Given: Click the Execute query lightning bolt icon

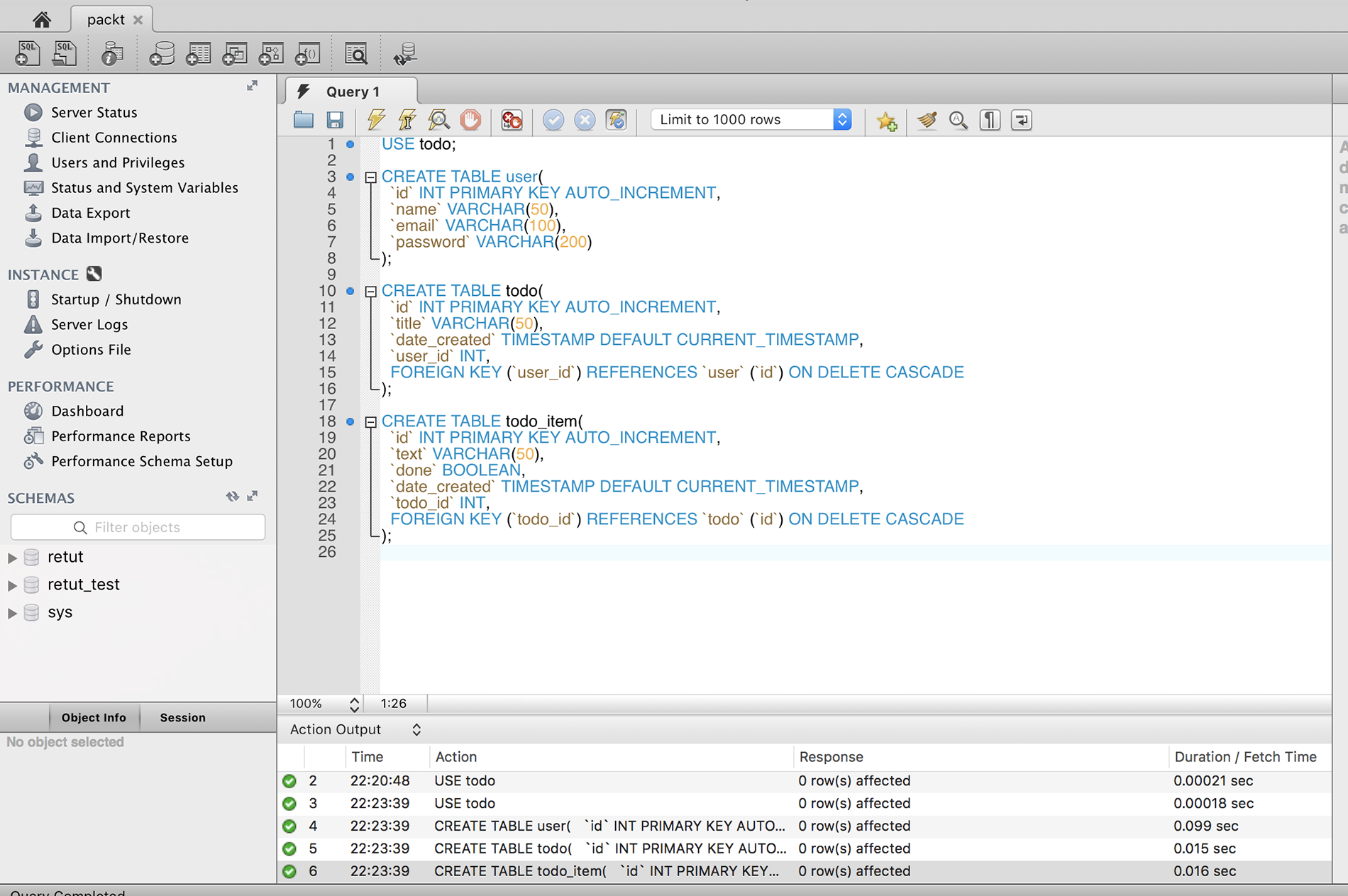Looking at the screenshot, I should coord(376,120).
